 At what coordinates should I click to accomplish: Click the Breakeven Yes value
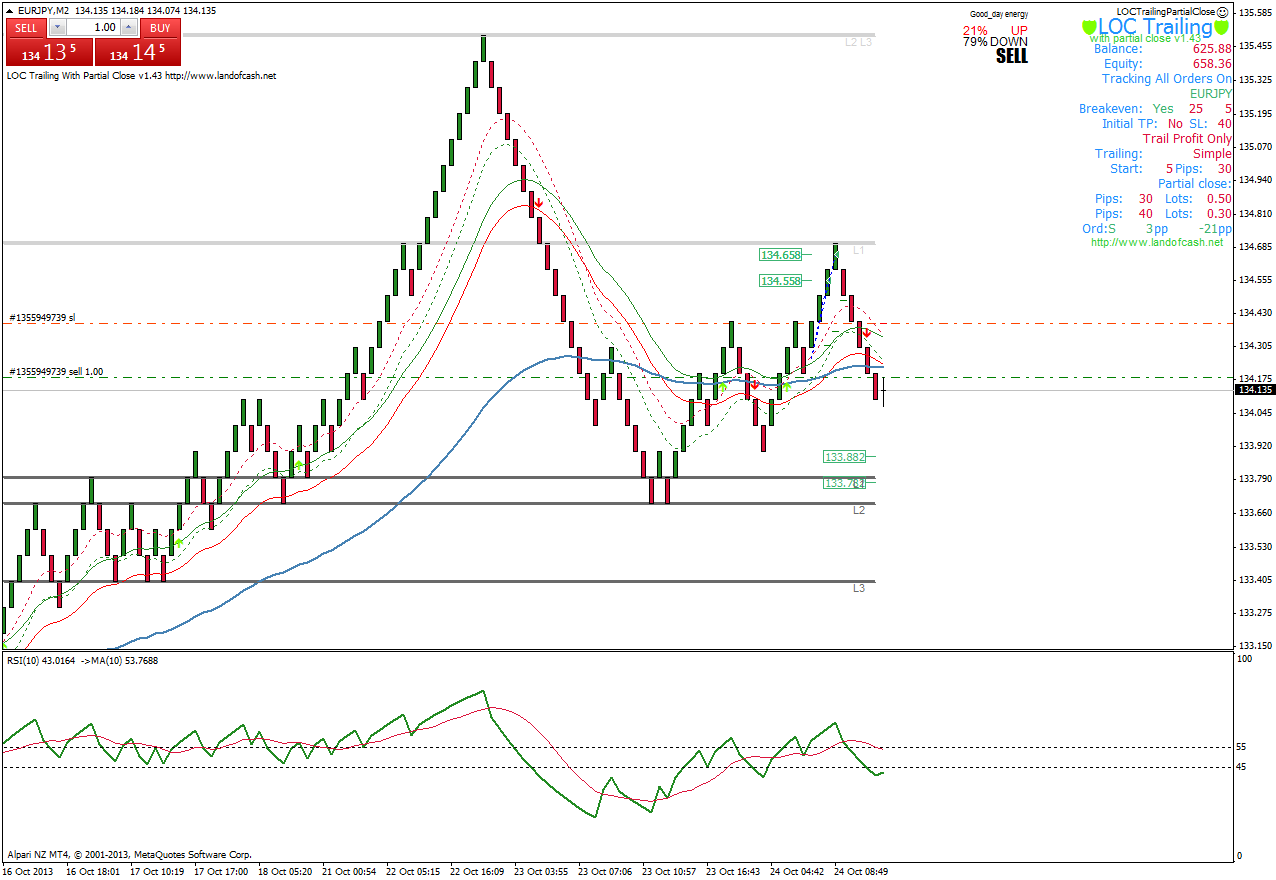(x=1163, y=109)
